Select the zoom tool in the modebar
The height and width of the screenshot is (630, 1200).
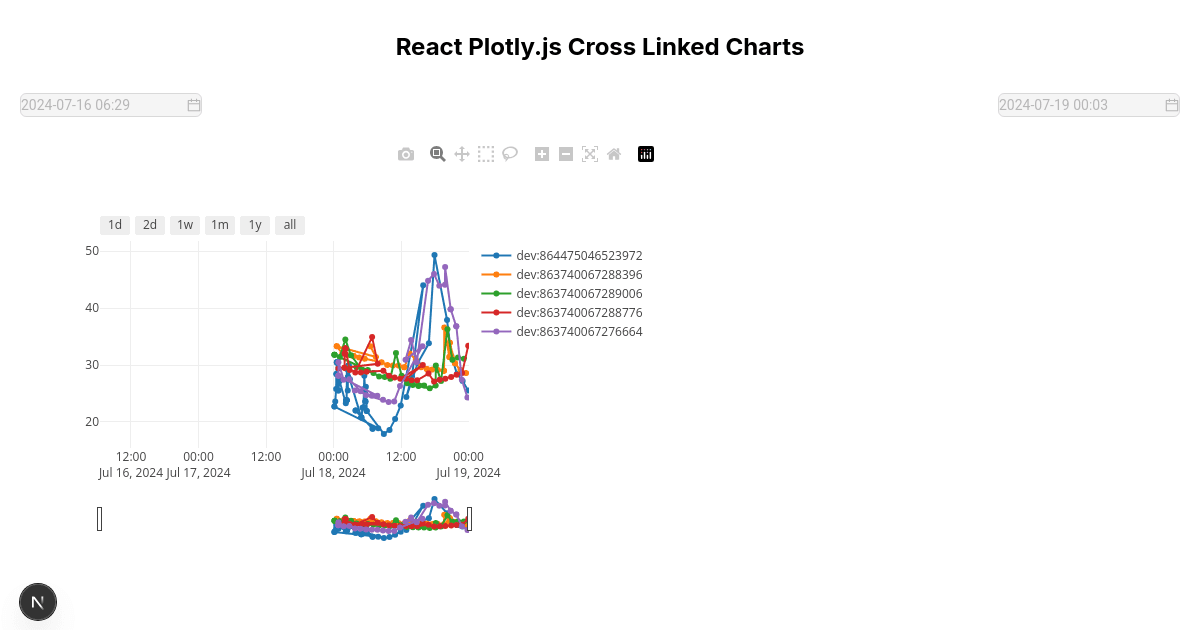click(x=438, y=154)
